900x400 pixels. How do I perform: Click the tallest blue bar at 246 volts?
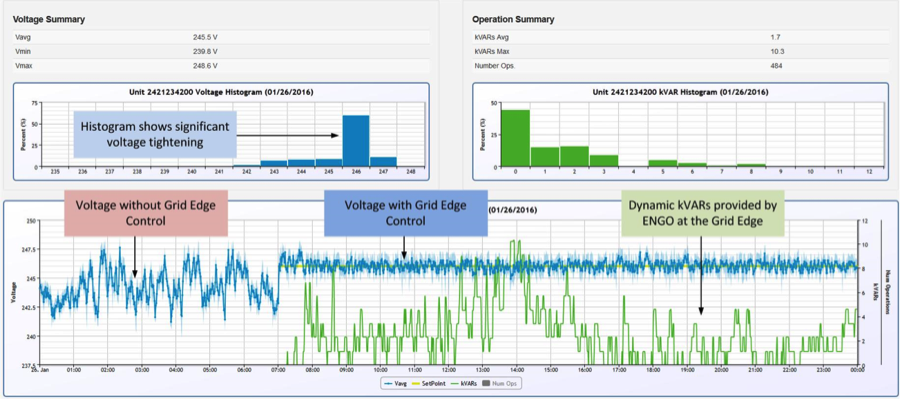click(356, 140)
